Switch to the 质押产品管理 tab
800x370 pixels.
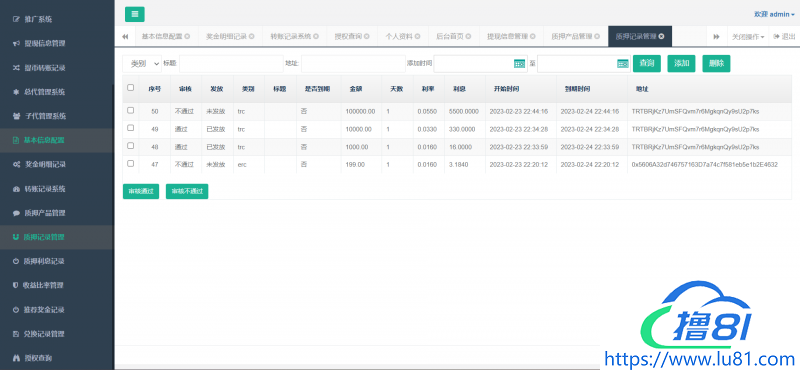[576, 37]
